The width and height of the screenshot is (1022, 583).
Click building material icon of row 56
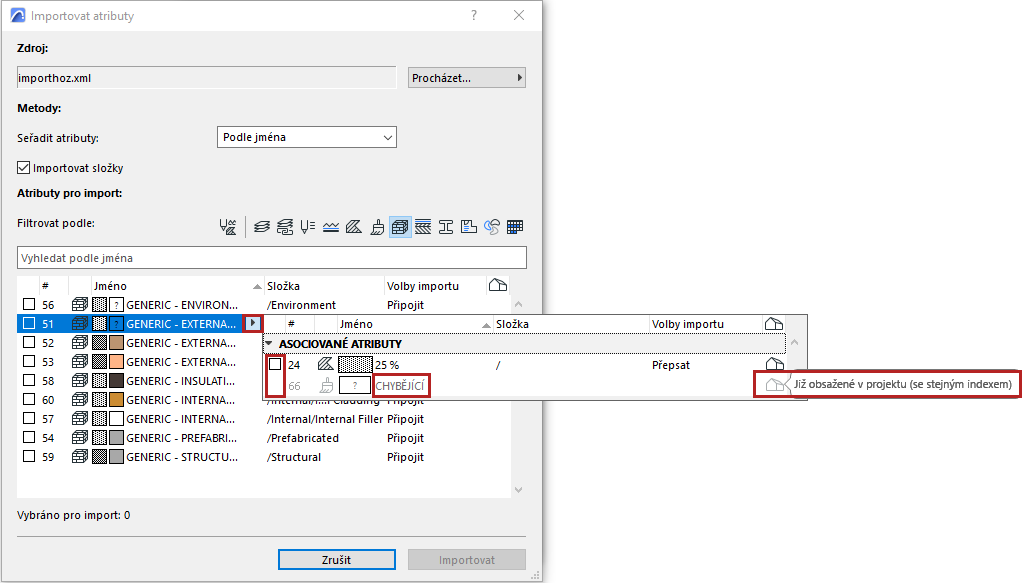pyautogui.click(x=80, y=305)
